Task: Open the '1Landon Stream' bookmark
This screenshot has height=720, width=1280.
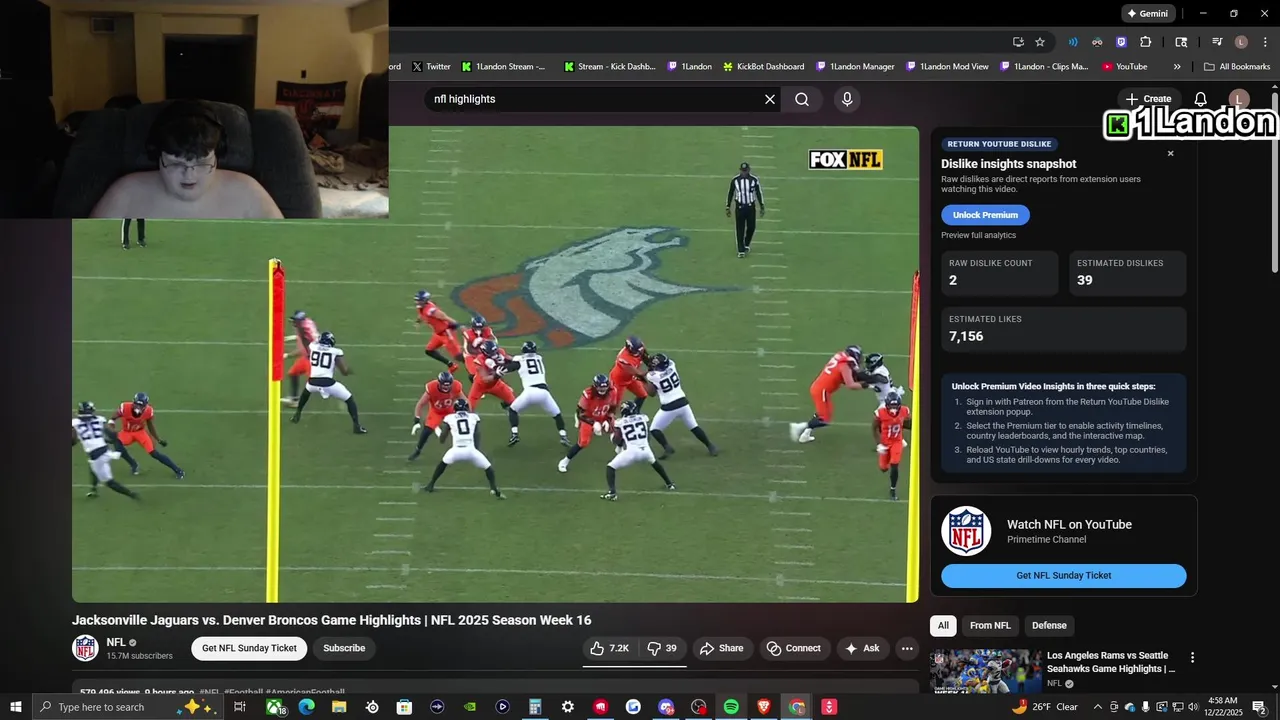Action: (504, 67)
